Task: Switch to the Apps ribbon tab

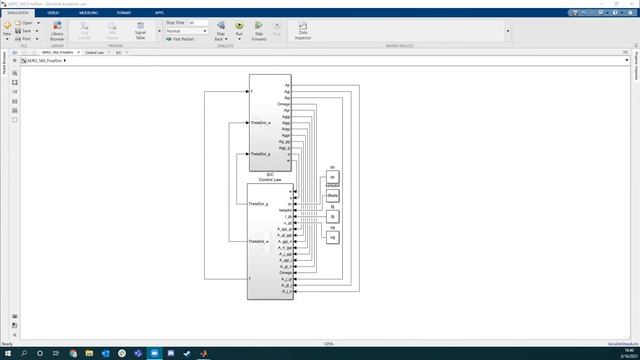Action: pyautogui.click(x=159, y=13)
